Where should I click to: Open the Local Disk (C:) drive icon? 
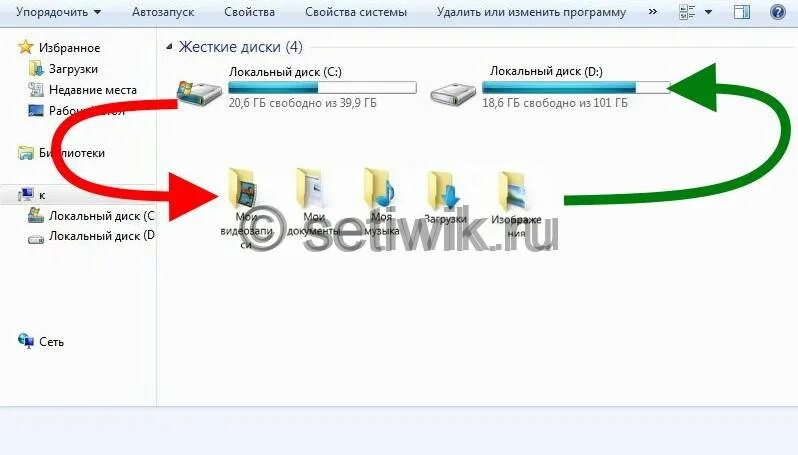coord(200,92)
